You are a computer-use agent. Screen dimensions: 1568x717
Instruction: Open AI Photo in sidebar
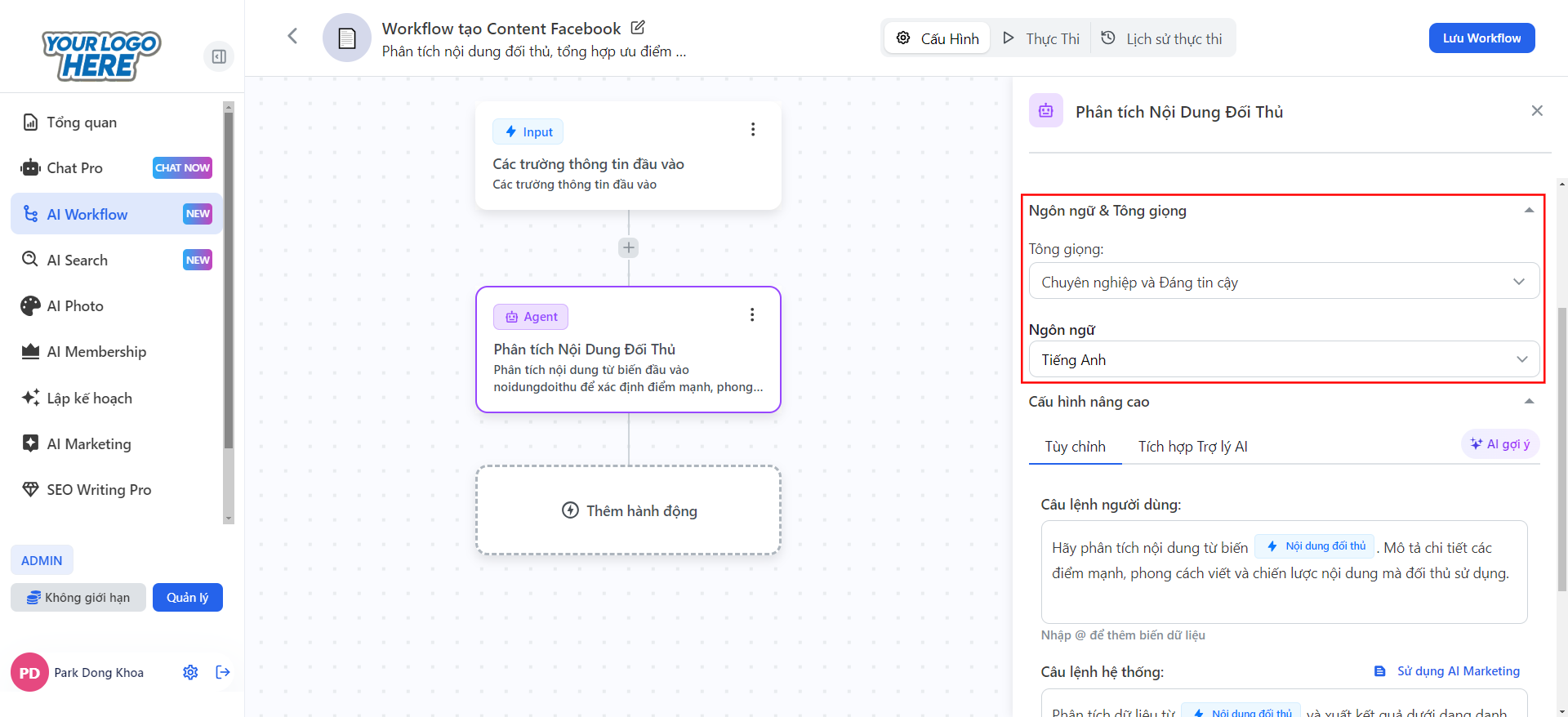[x=75, y=306]
